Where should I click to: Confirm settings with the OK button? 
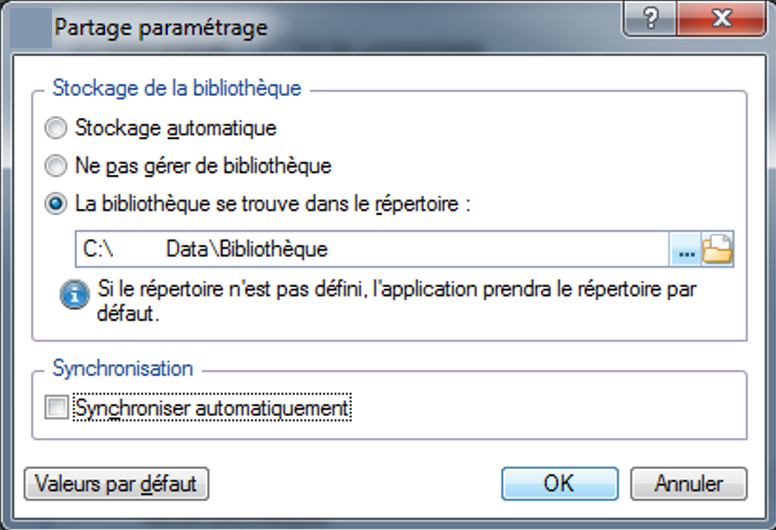560,483
